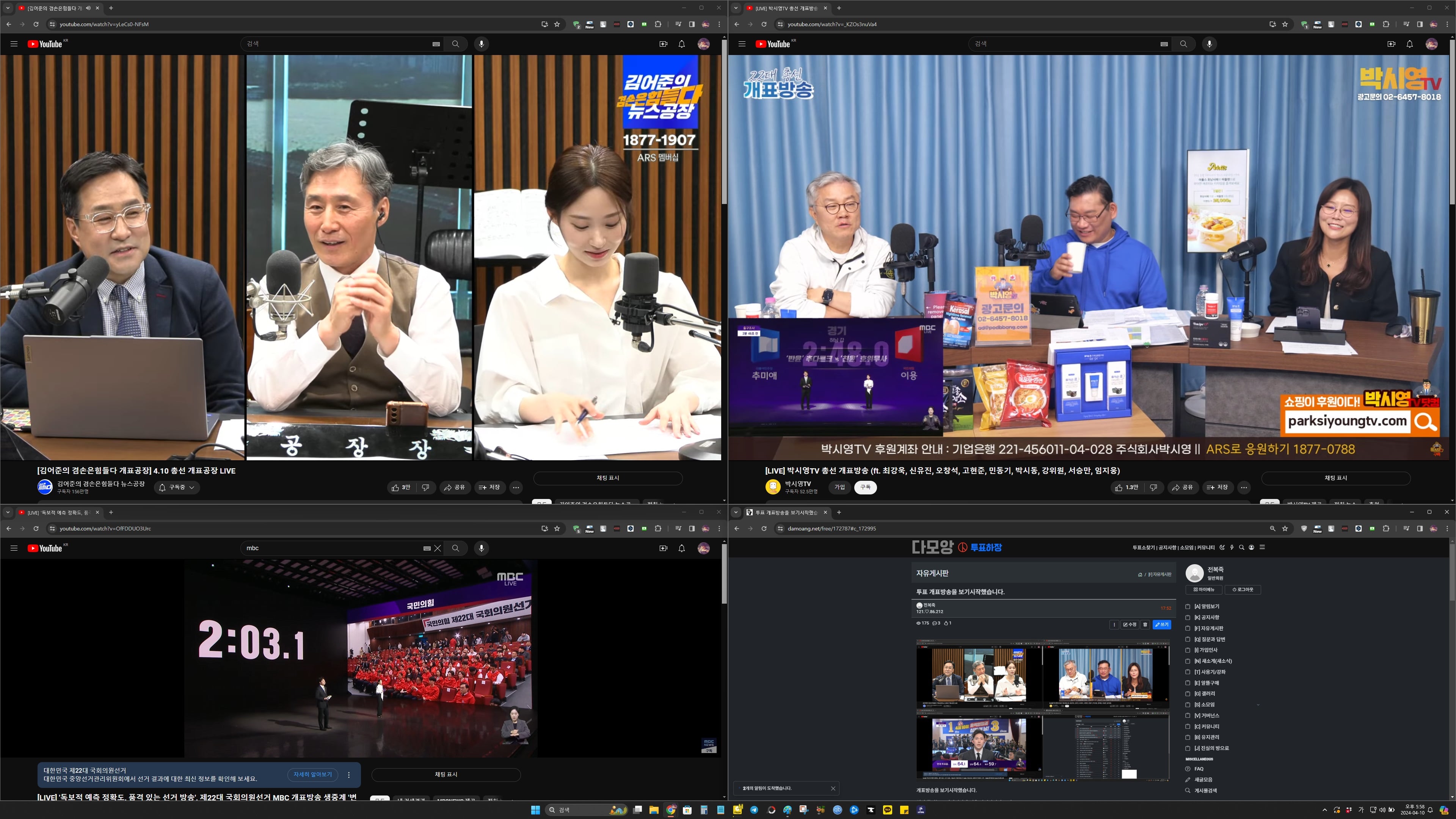The width and height of the screenshot is (1456, 819).
Task: Start voice search in 박시영TV YouTube window
Action: (x=1209, y=44)
